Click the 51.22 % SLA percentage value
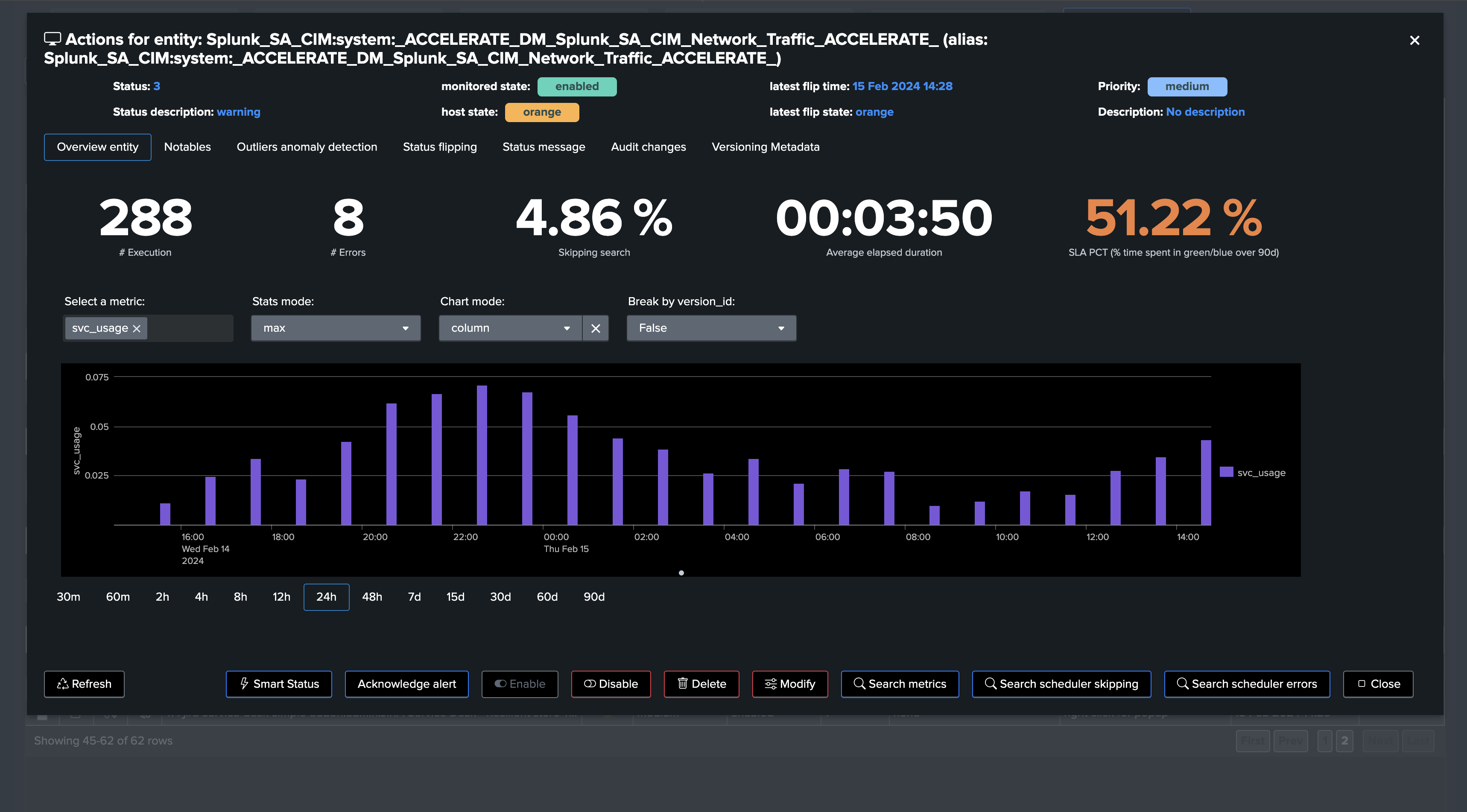The width and height of the screenshot is (1467, 812). click(x=1174, y=218)
